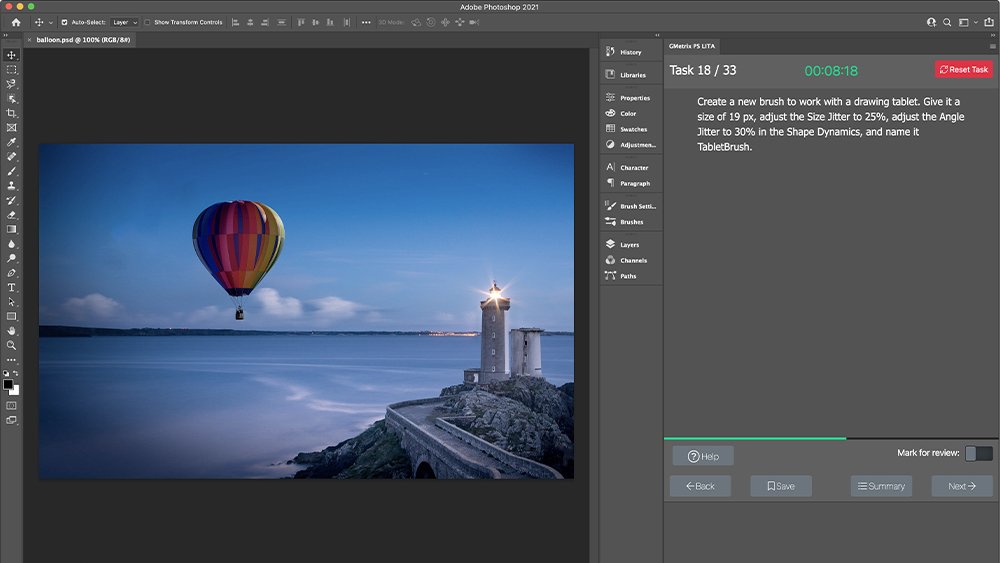Screen dimensions: 1000x563
Task: Pick the Eyedropper tool
Action: pos(12,142)
